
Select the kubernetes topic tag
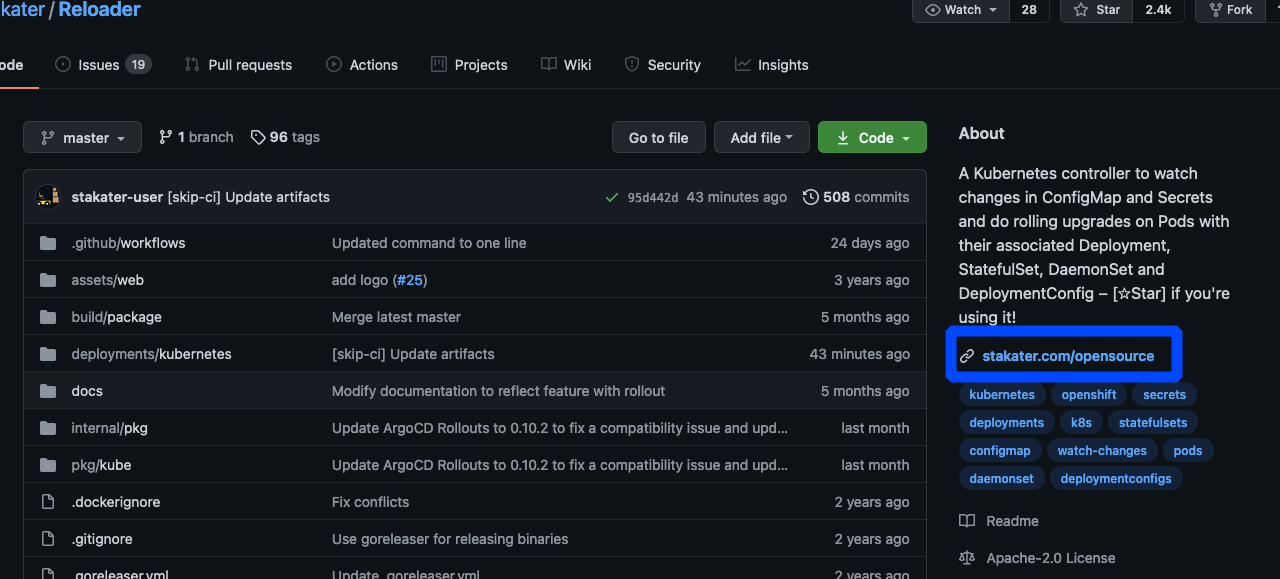coord(1001,394)
